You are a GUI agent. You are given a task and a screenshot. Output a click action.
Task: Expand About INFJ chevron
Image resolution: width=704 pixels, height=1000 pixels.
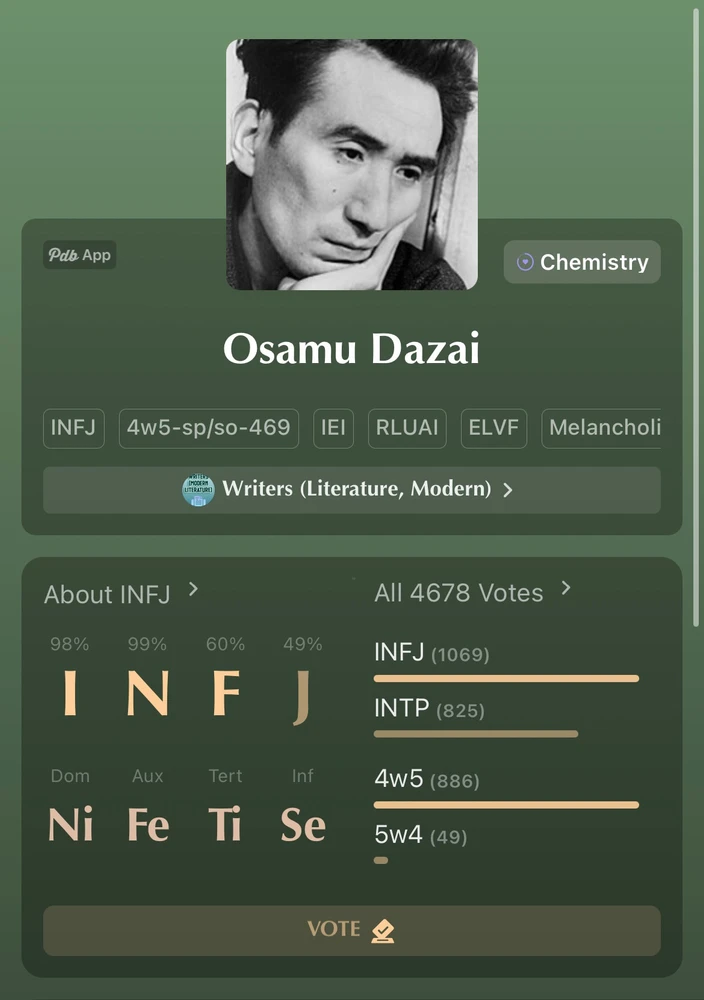coord(193,590)
